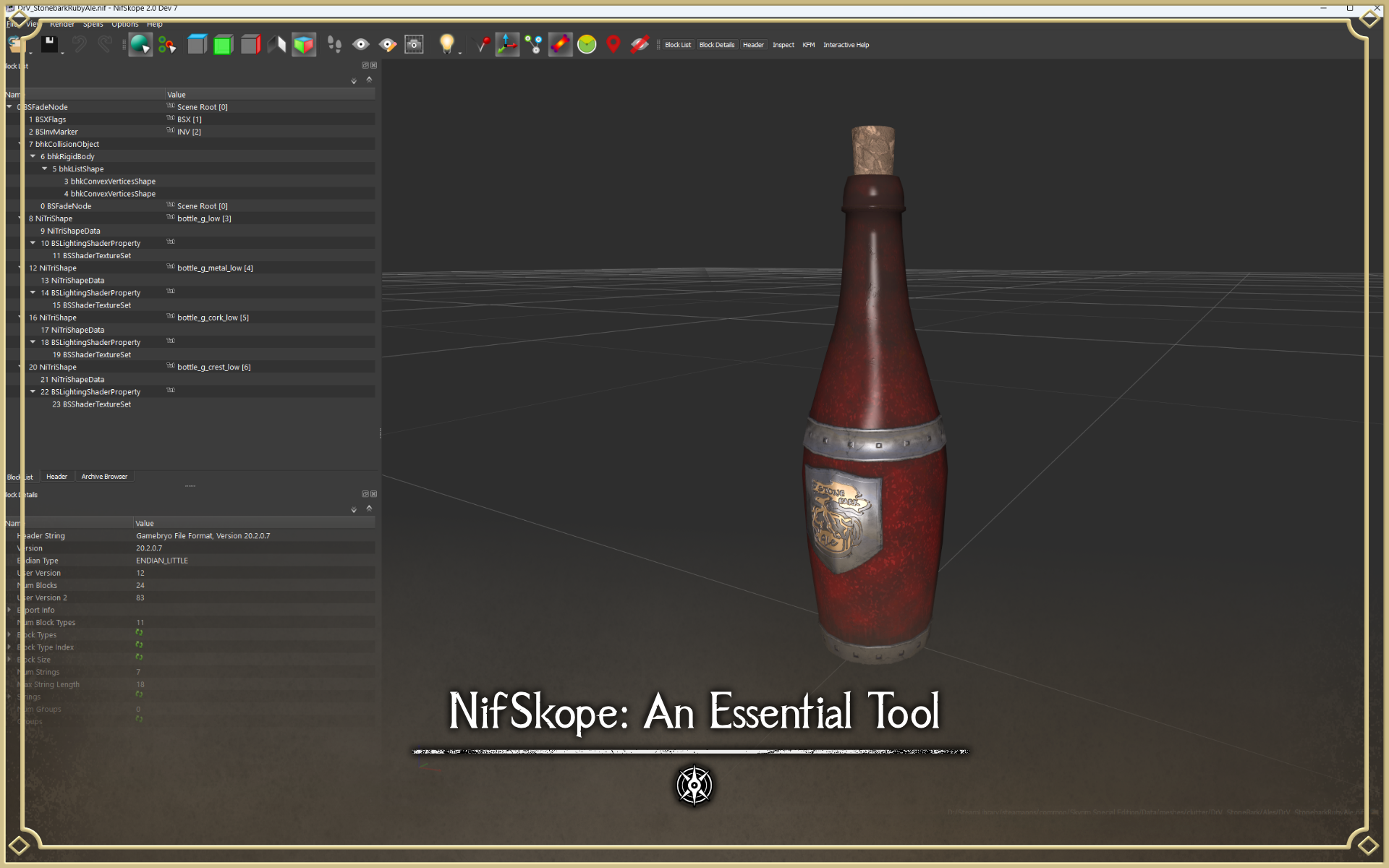Click the Save floppy disk icon
Image resolution: width=1389 pixels, height=868 pixels.
pyautogui.click(x=49, y=44)
